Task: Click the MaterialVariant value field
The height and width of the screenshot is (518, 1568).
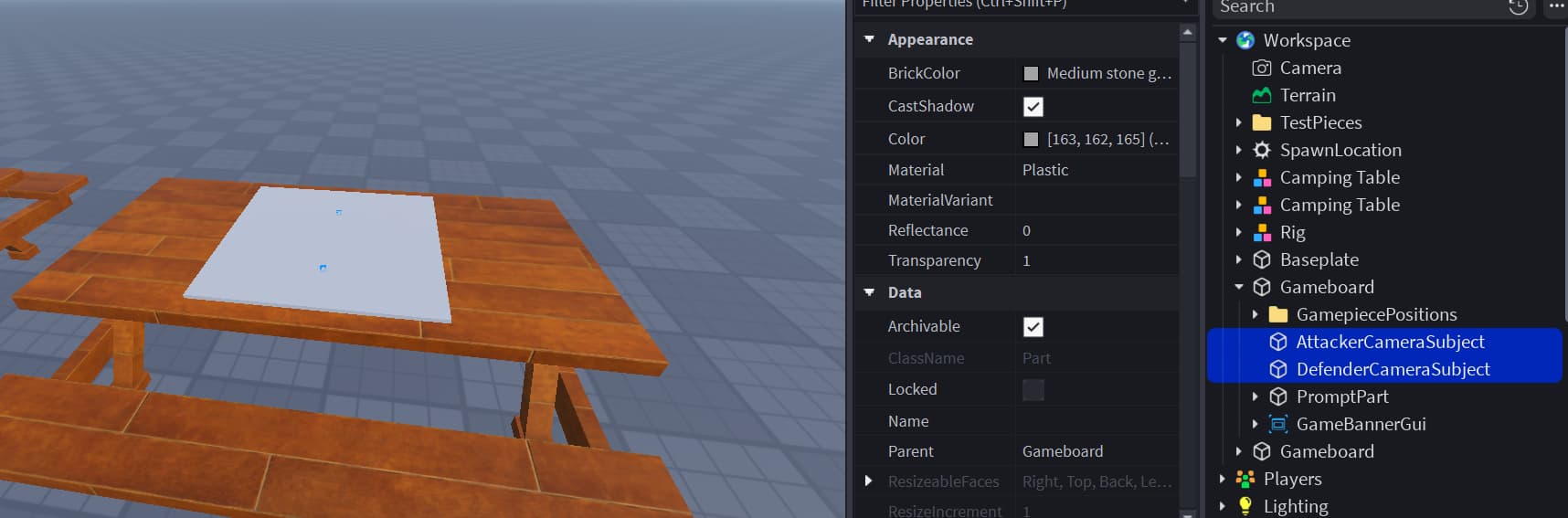Action: (1097, 200)
